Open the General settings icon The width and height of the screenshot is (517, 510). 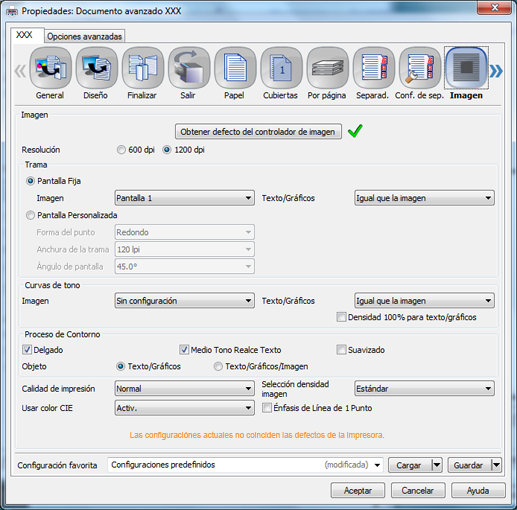pos(50,68)
